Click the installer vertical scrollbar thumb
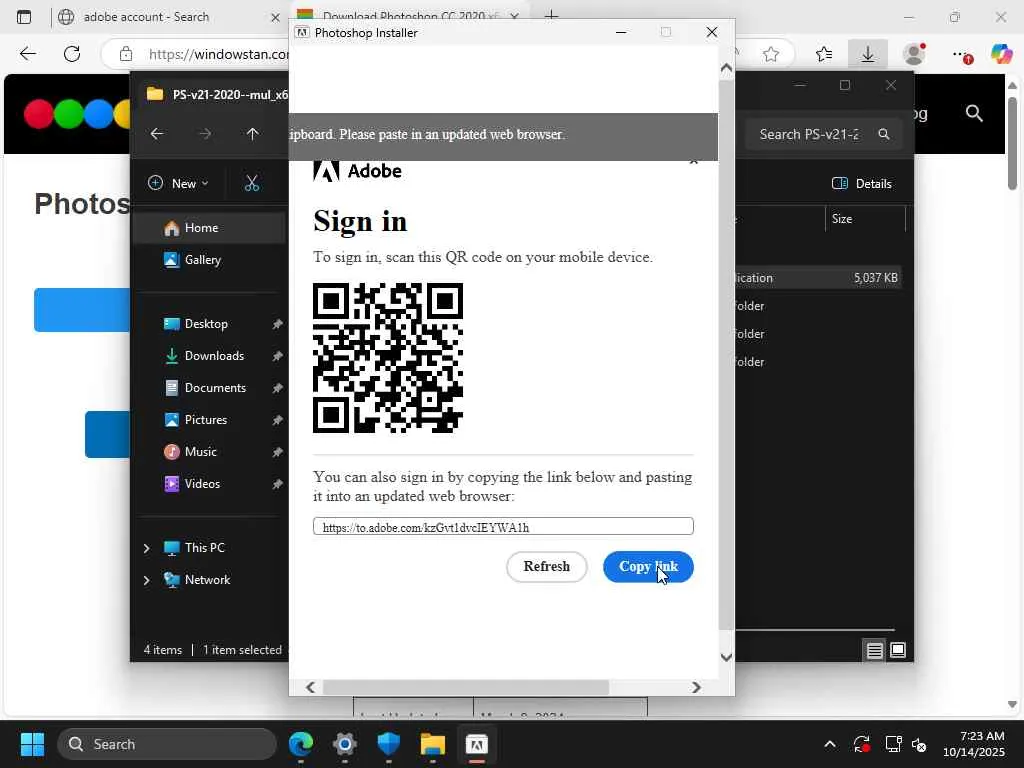This screenshot has height=768, width=1024. (x=726, y=355)
